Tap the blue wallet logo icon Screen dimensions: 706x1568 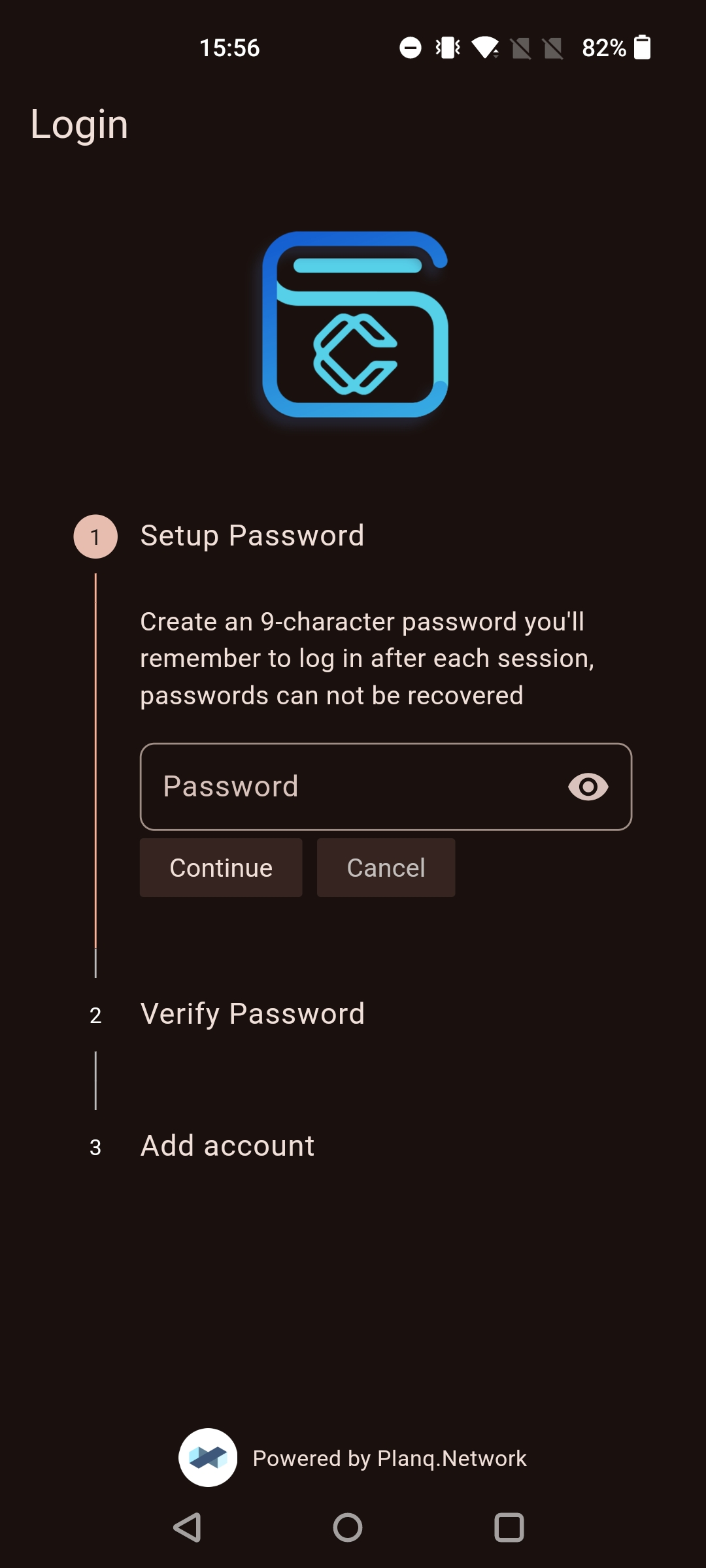[x=355, y=325]
